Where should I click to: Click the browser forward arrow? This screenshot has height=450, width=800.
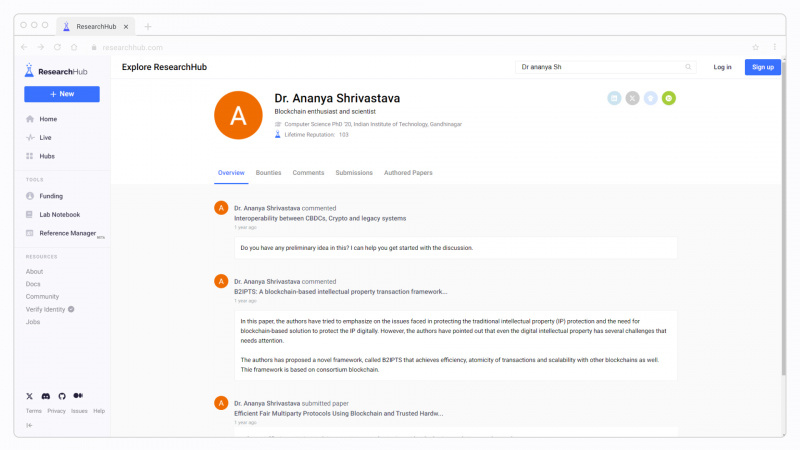point(40,47)
